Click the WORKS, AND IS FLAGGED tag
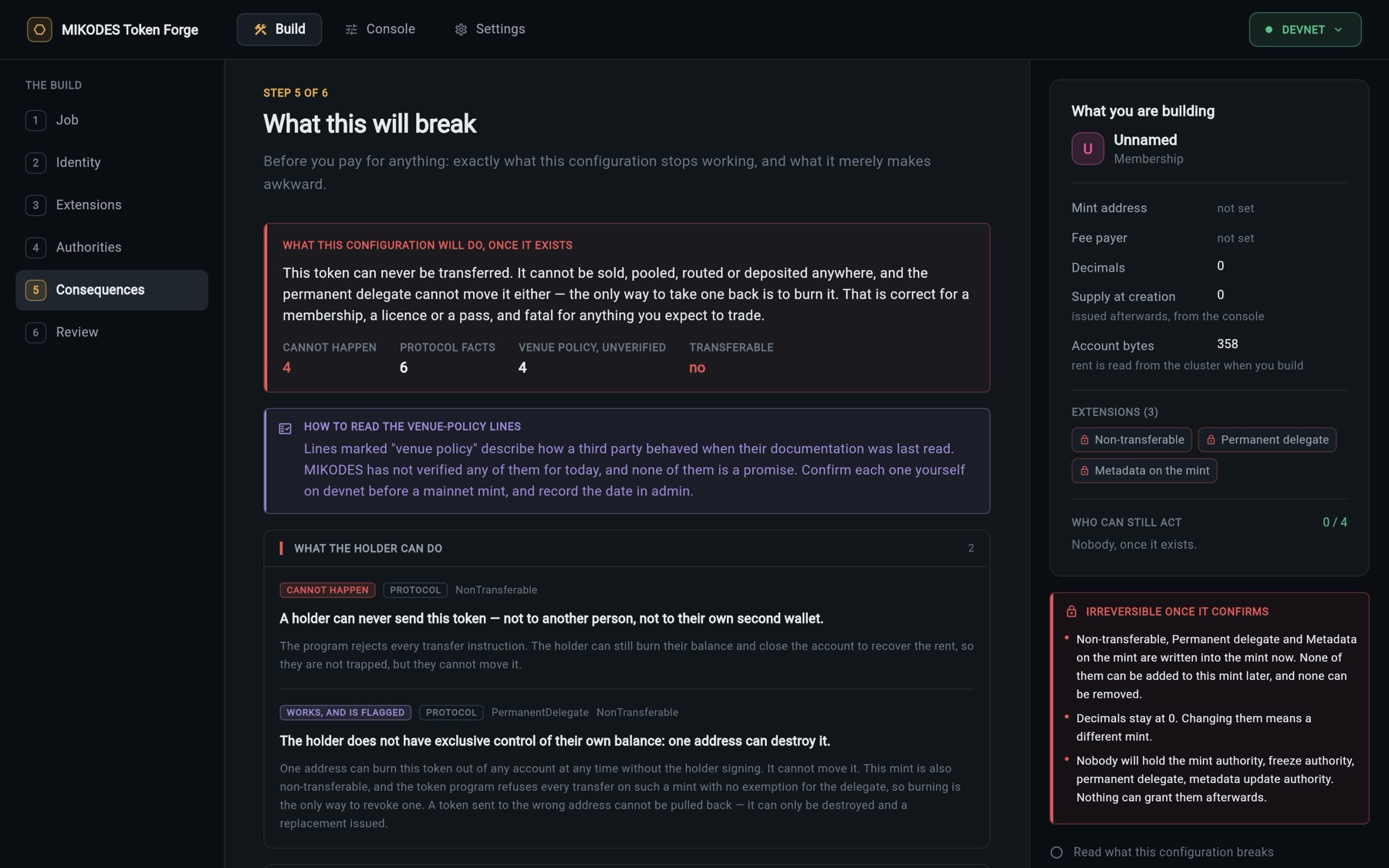1389x868 pixels. 345,713
